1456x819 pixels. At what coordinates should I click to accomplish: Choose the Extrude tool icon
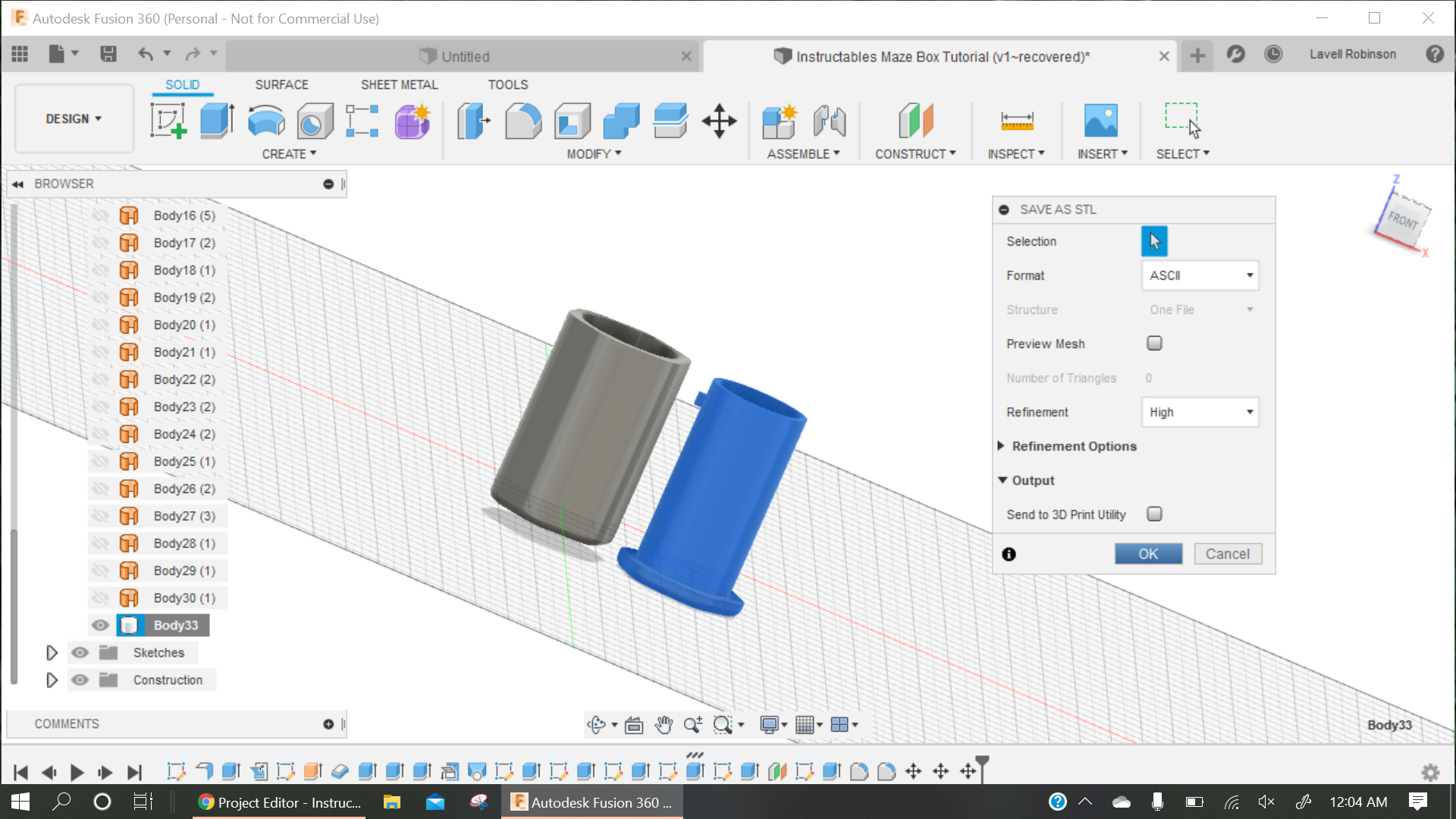217,121
